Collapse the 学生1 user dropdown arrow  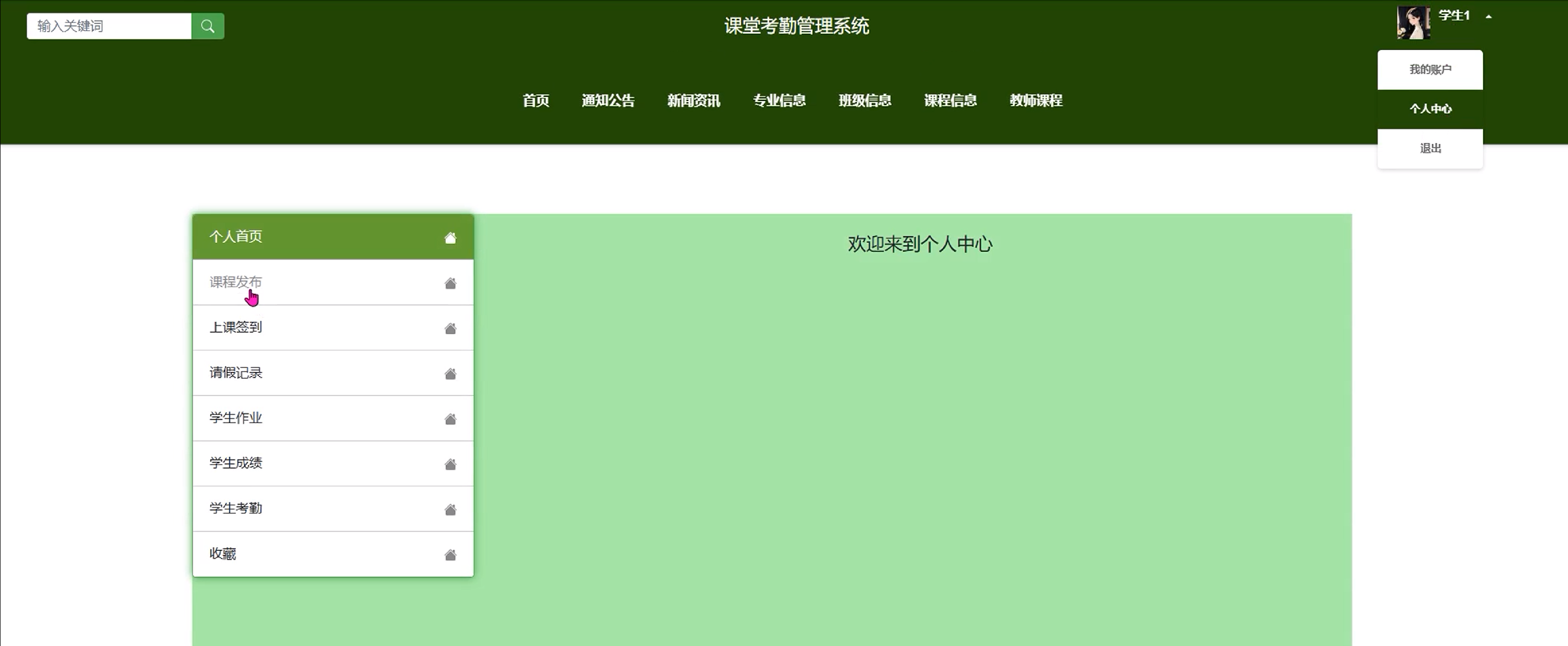(1488, 16)
